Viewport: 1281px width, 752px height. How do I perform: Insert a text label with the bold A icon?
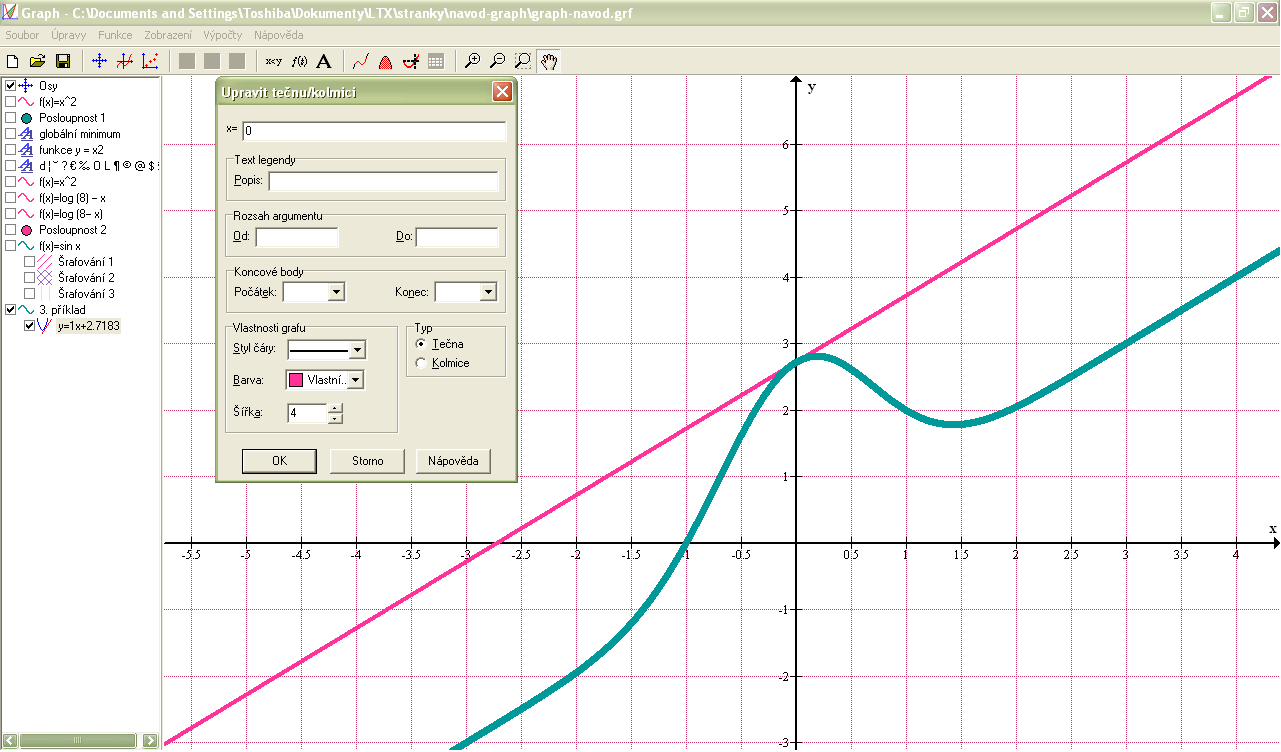click(x=323, y=61)
